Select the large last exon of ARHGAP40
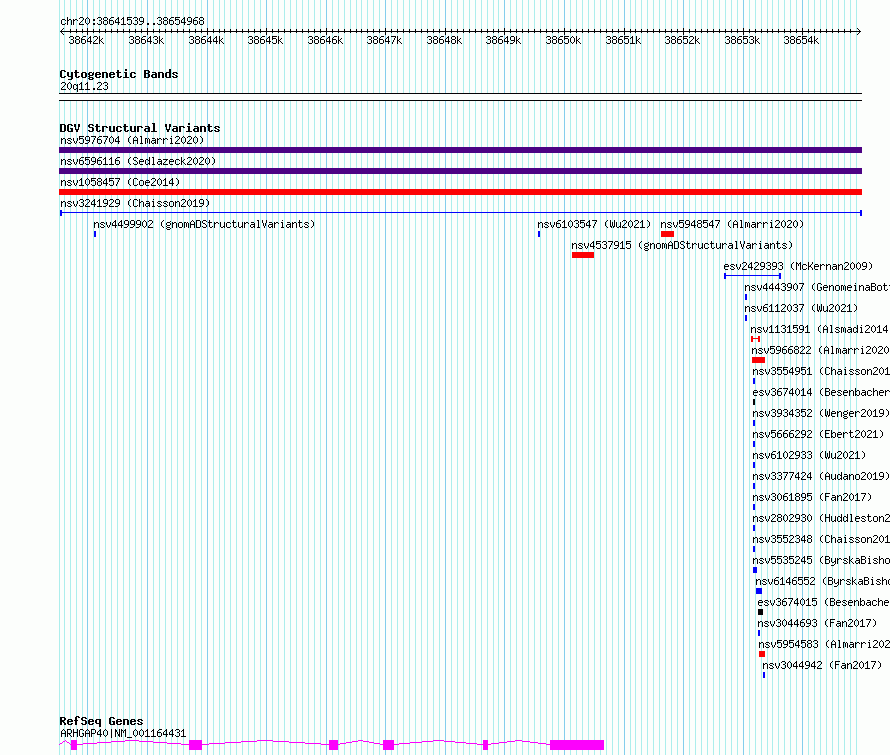Viewport: 890px width, 755px height. click(577, 745)
